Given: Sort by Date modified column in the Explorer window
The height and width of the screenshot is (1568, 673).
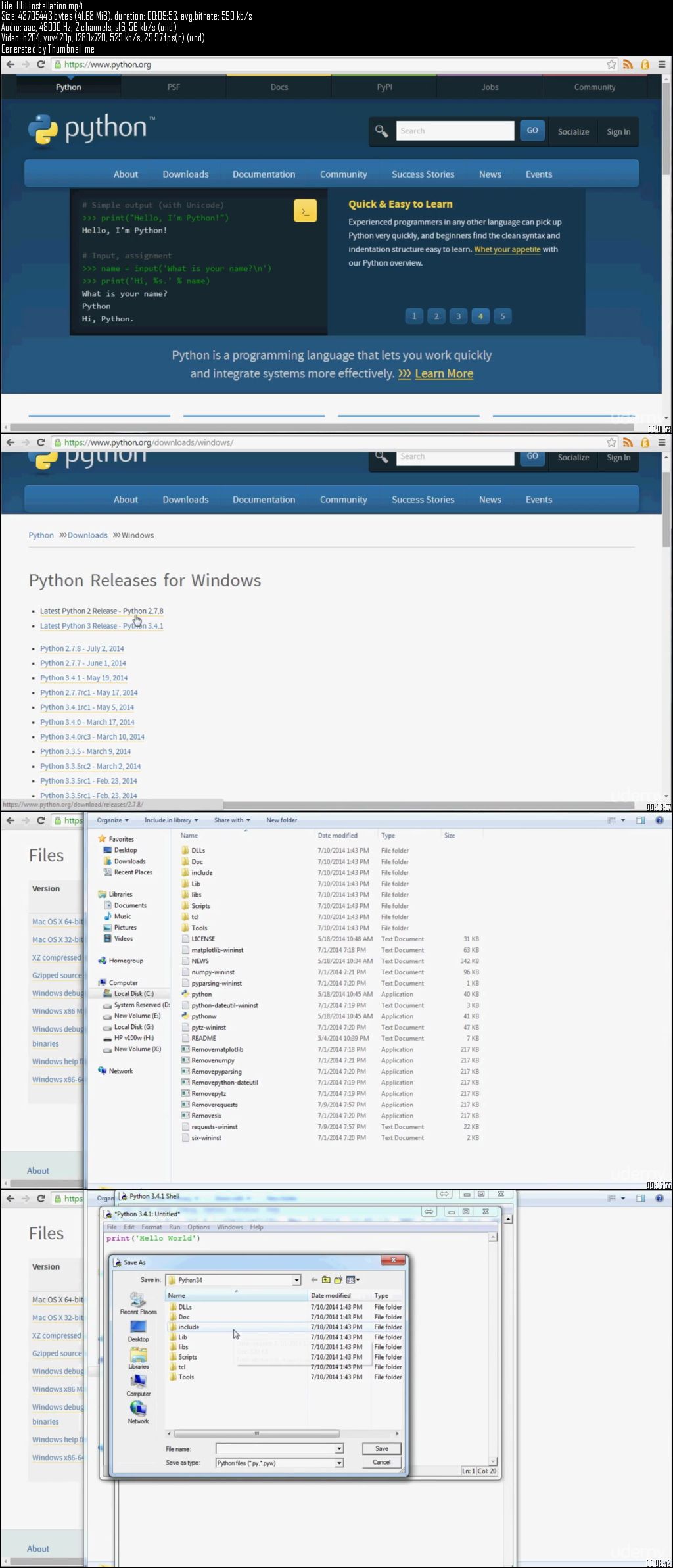Looking at the screenshot, I should tap(338, 836).
